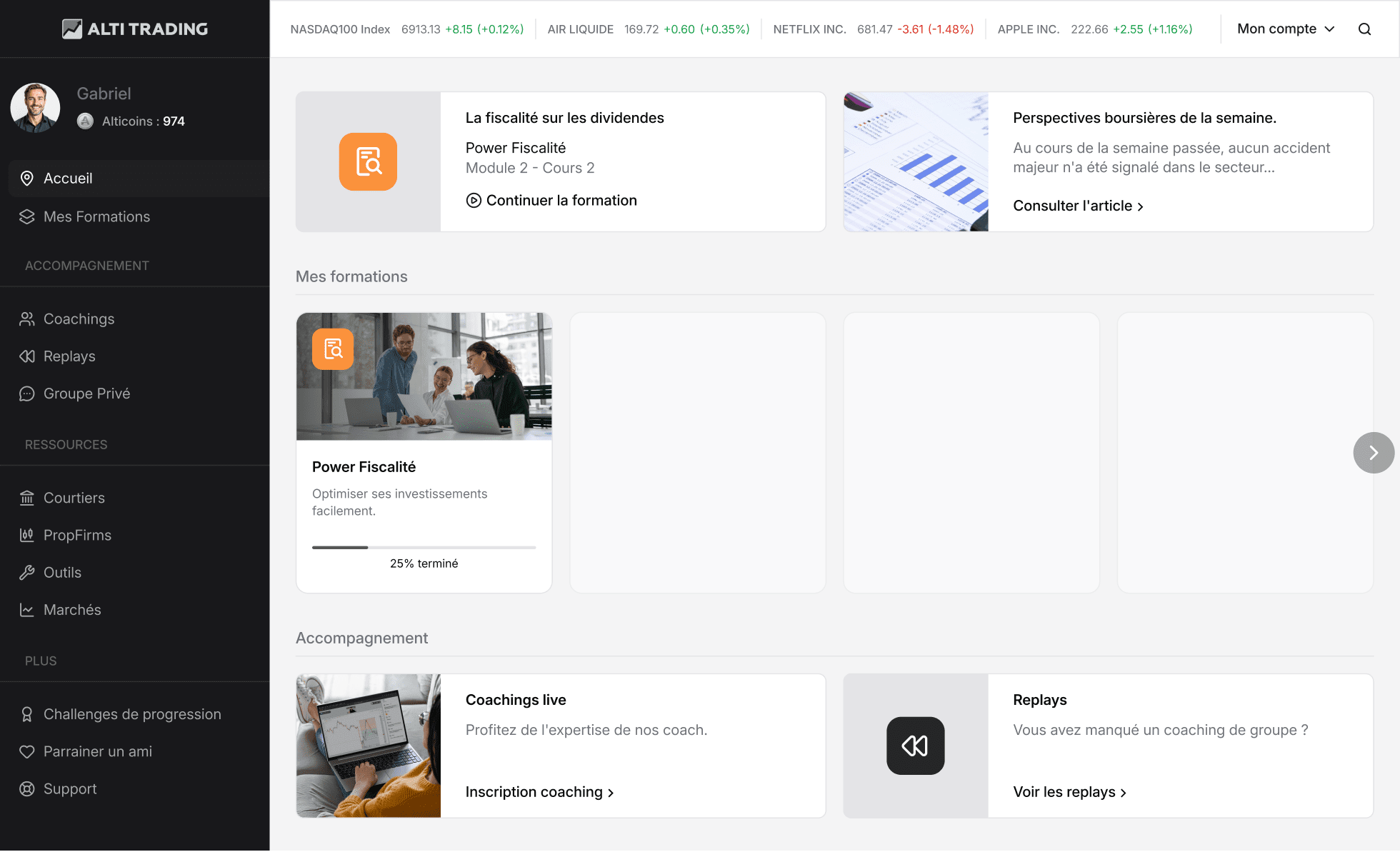Open Courtiers menu item
The width and height of the screenshot is (1400, 852).
coord(139,498)
